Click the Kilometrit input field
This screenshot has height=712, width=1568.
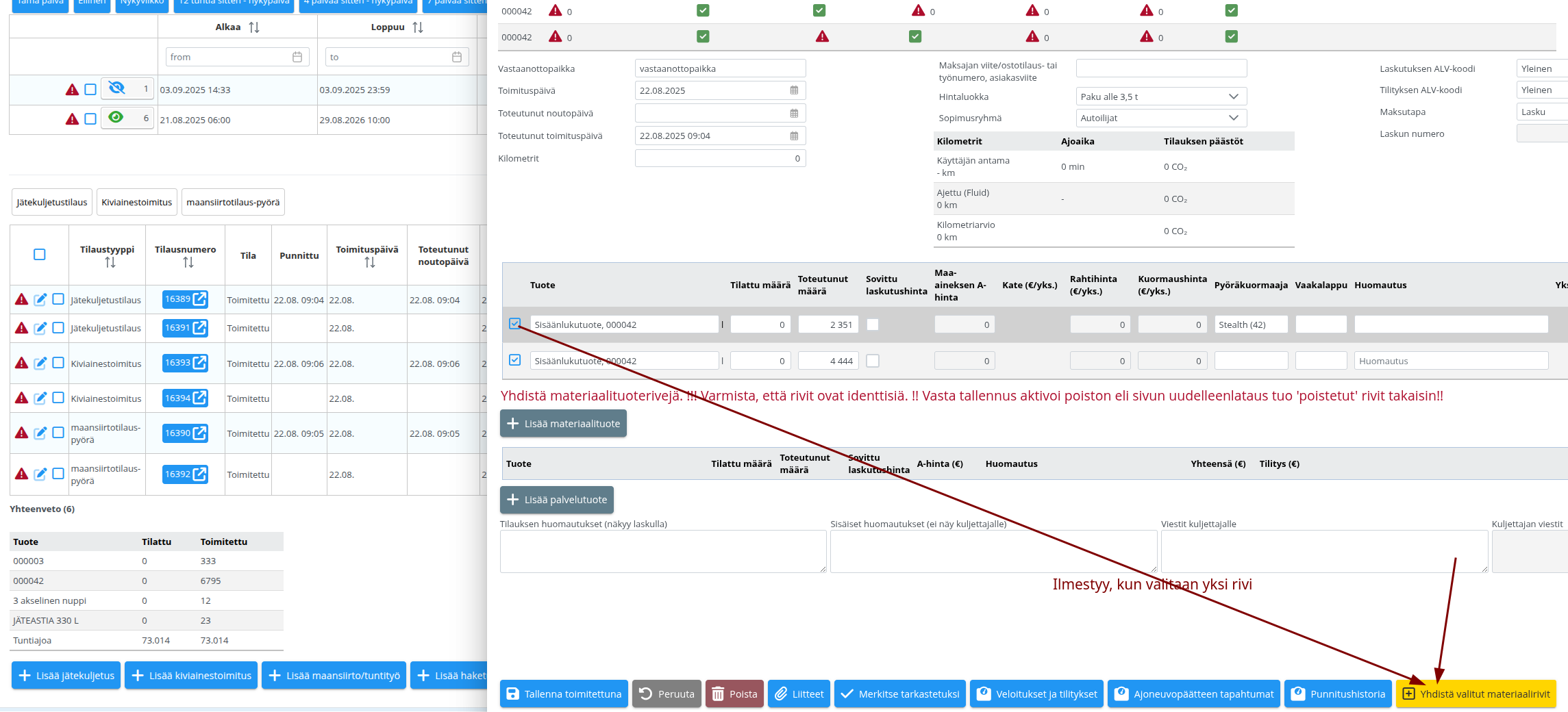(719, 158)
